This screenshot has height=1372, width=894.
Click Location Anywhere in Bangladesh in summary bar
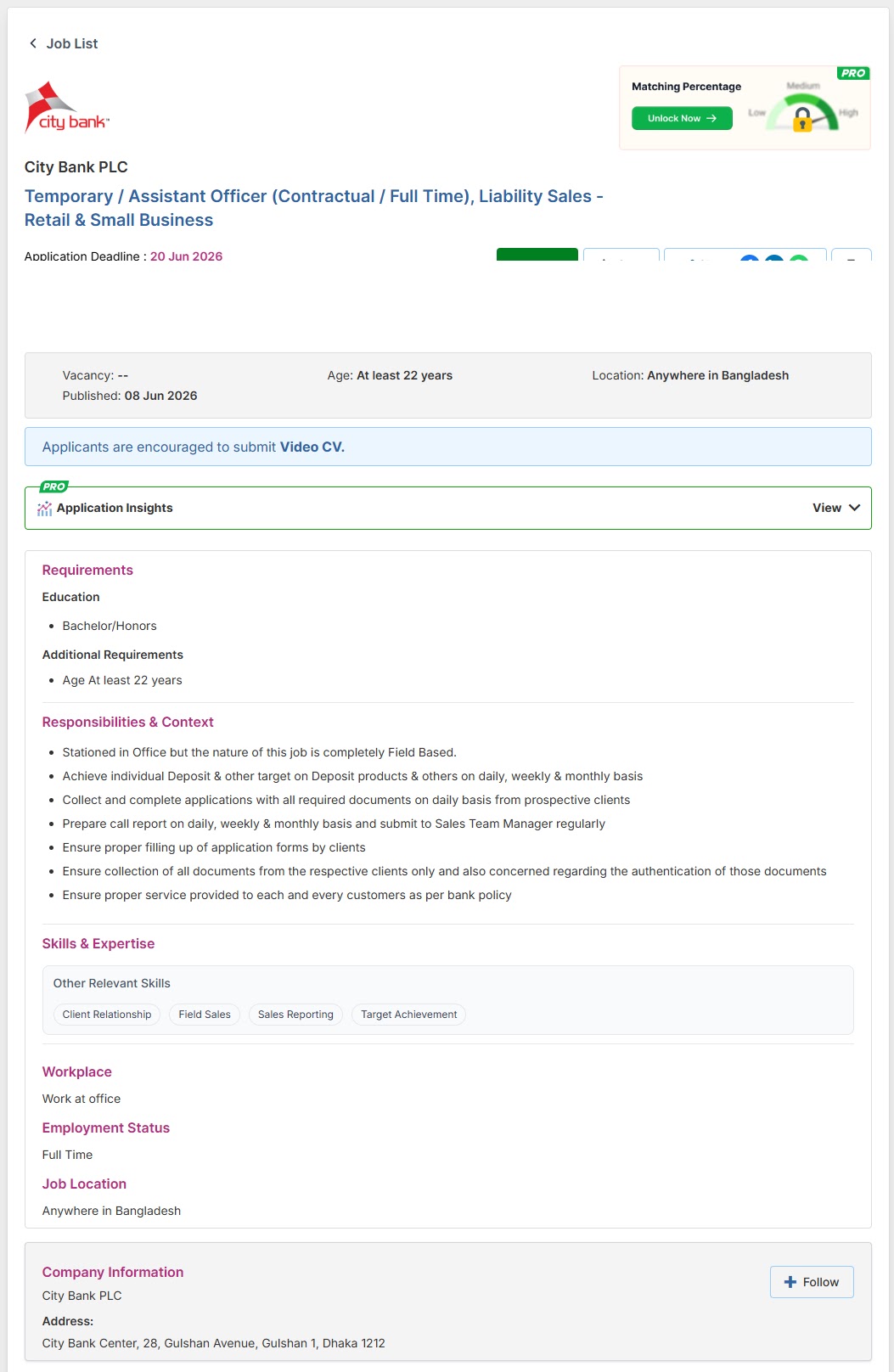pos(690,375)
